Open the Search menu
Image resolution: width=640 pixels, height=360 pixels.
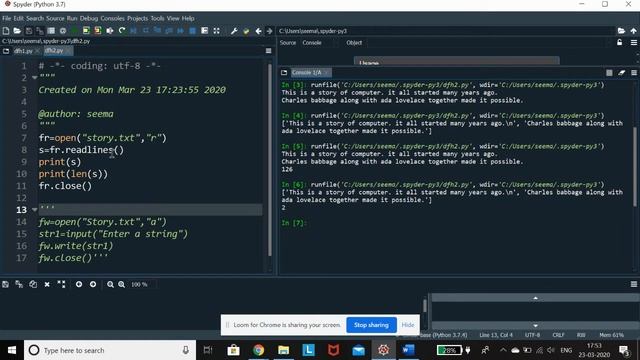pos(35,18)
